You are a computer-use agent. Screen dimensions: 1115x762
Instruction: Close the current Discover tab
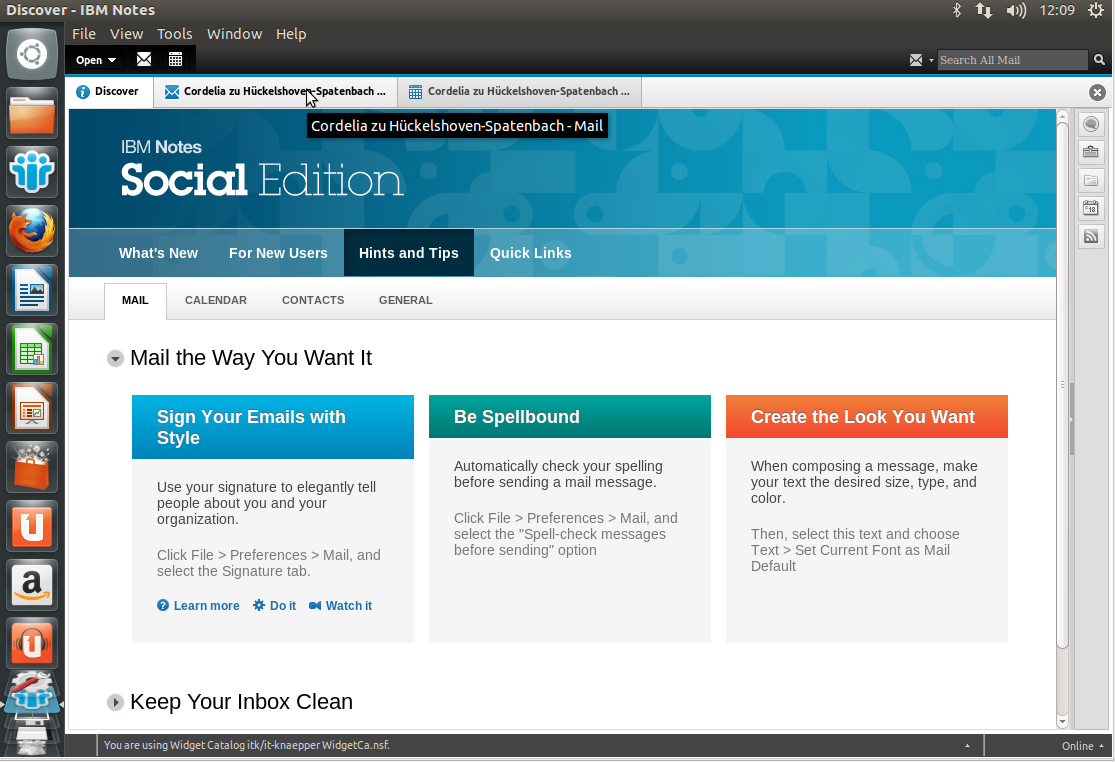coord(1097,92)
